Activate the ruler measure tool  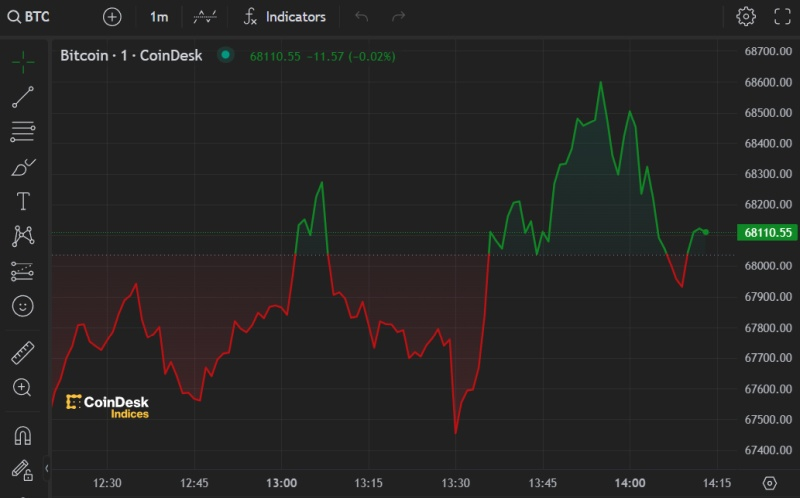point(22,352)
